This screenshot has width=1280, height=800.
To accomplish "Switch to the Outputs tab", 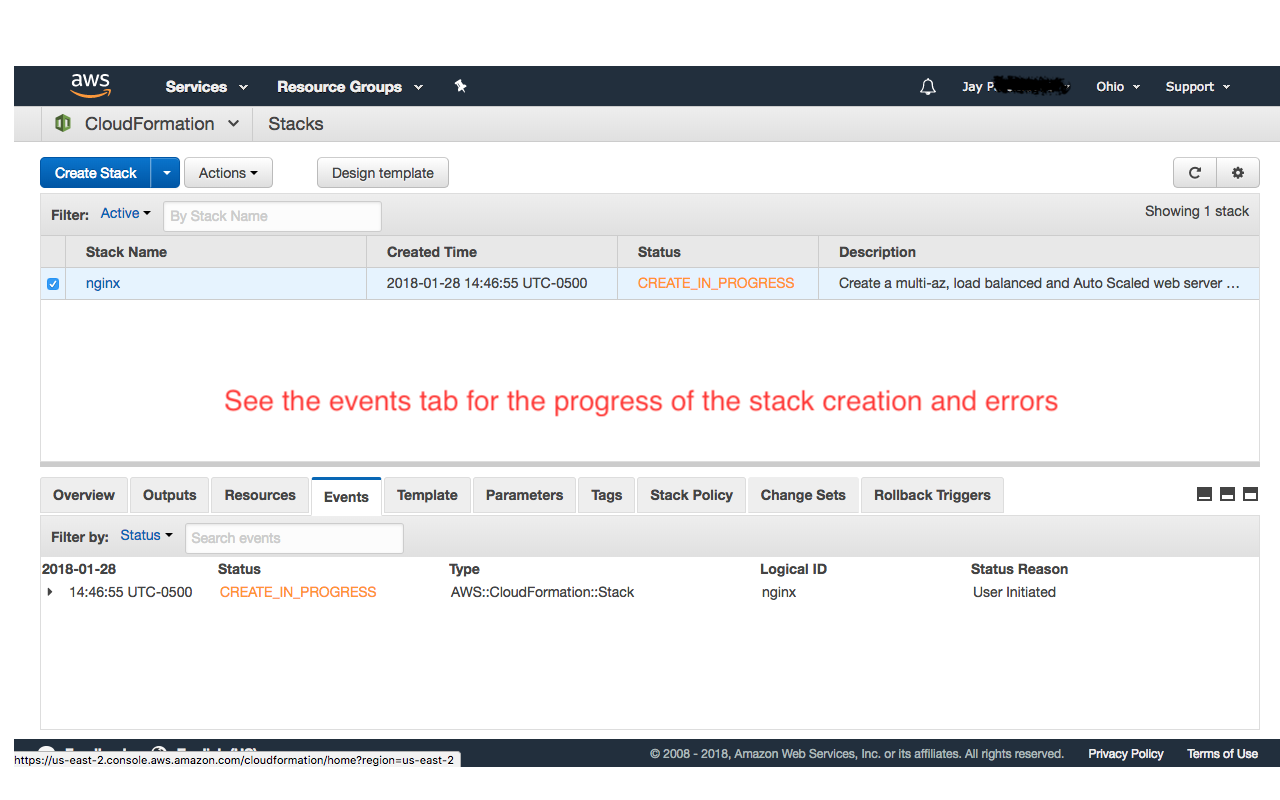I will click(170, 495).
